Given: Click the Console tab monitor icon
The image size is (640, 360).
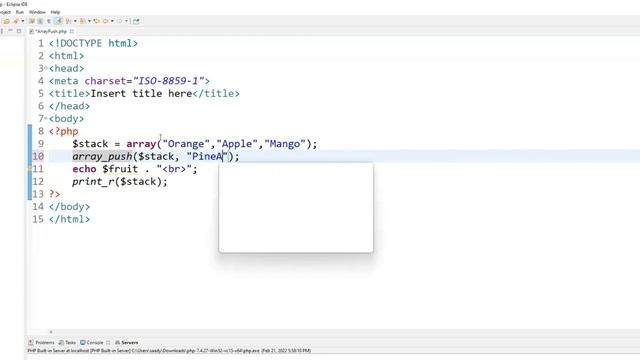Looking at the screenshot, I should (82, 342).
